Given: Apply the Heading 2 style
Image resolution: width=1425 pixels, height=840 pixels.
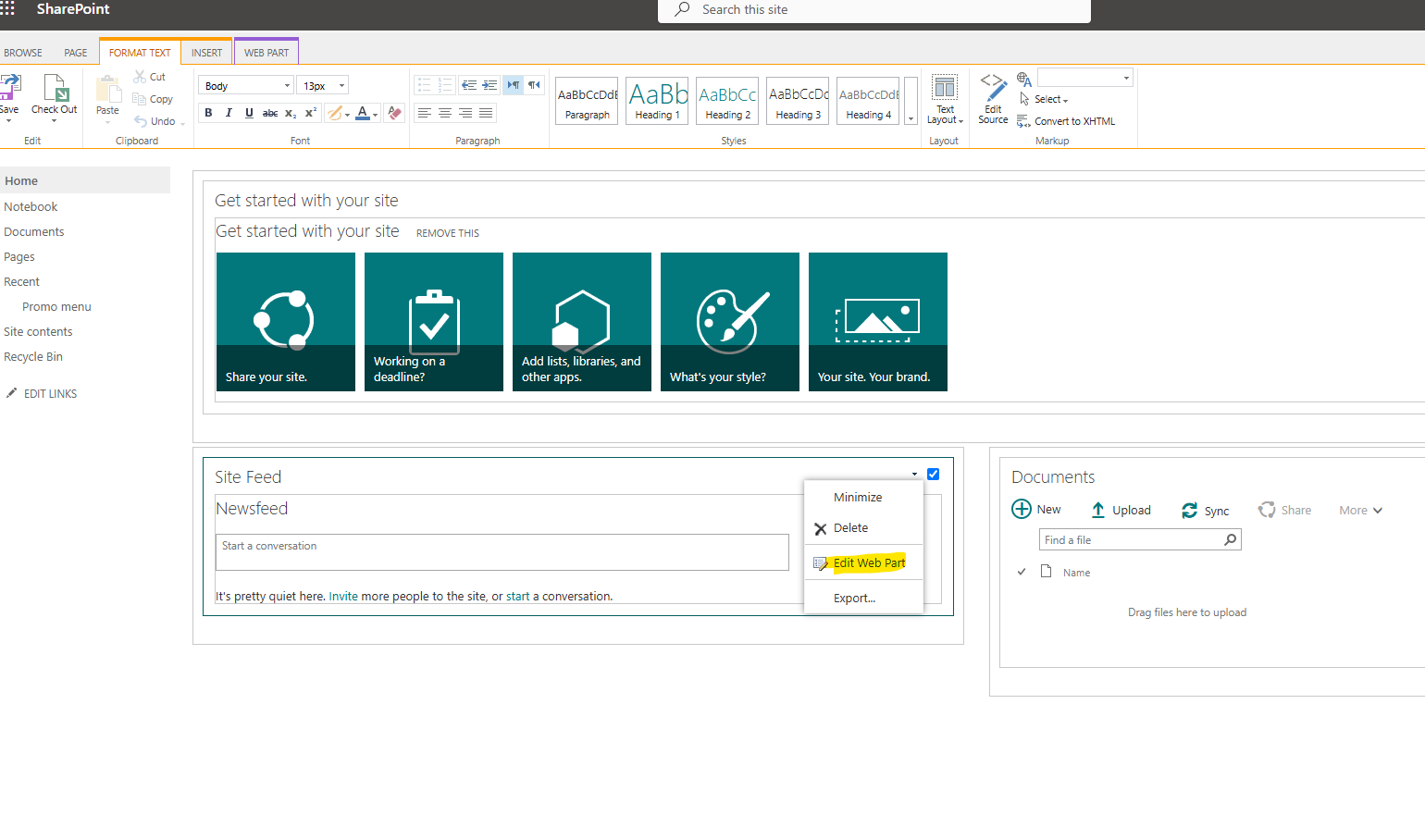Looking at the screenshot, I should 727,101.
